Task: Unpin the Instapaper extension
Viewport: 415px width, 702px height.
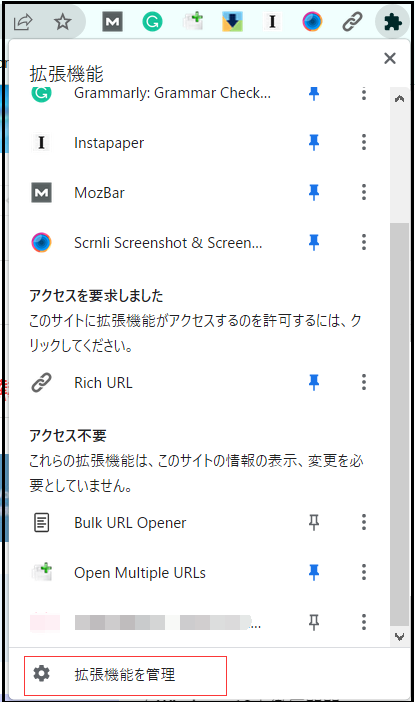Action: click(314, 142)
